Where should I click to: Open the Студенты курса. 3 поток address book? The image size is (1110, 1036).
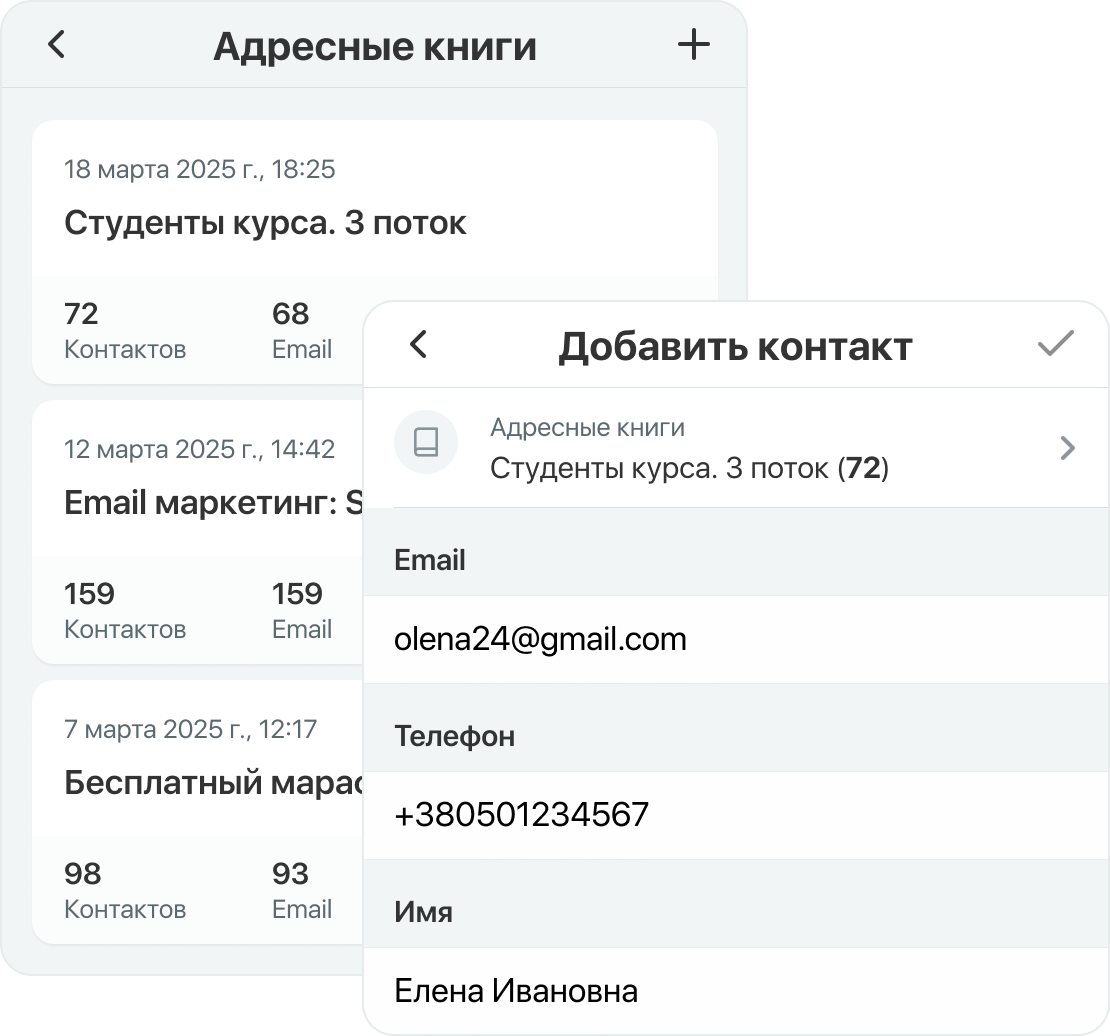pos(265,222)
